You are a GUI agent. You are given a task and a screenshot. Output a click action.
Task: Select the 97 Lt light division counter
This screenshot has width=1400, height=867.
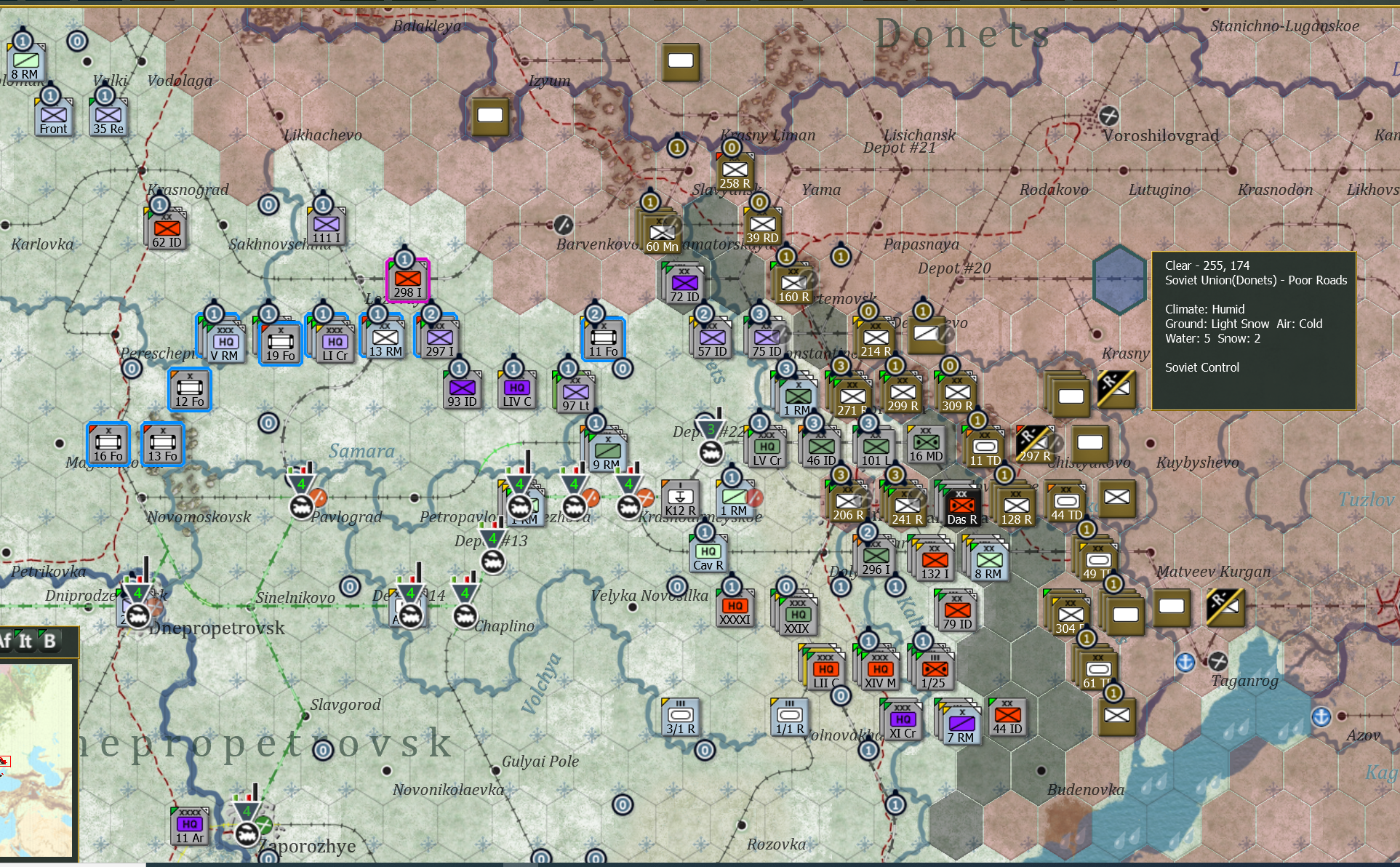575,393
